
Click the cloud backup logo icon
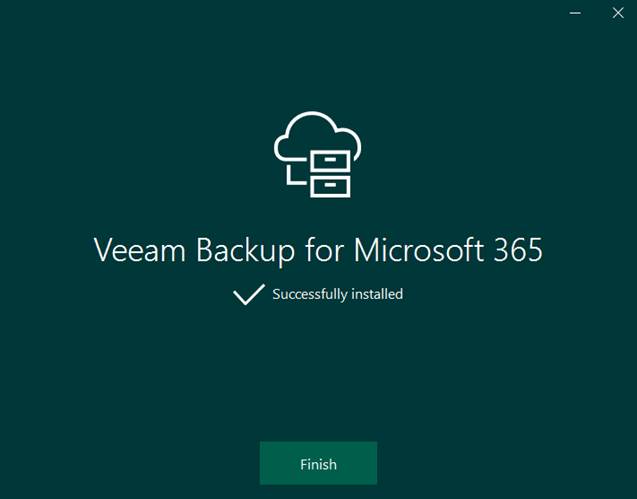(x=318, y=154)
